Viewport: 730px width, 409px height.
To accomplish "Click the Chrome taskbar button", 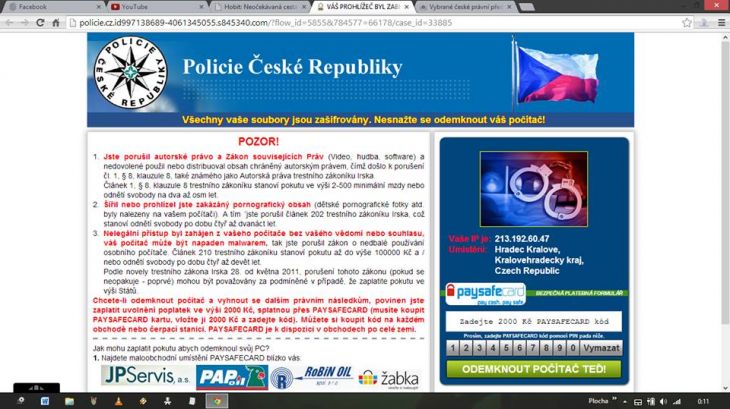I will [x=217, y=401].
